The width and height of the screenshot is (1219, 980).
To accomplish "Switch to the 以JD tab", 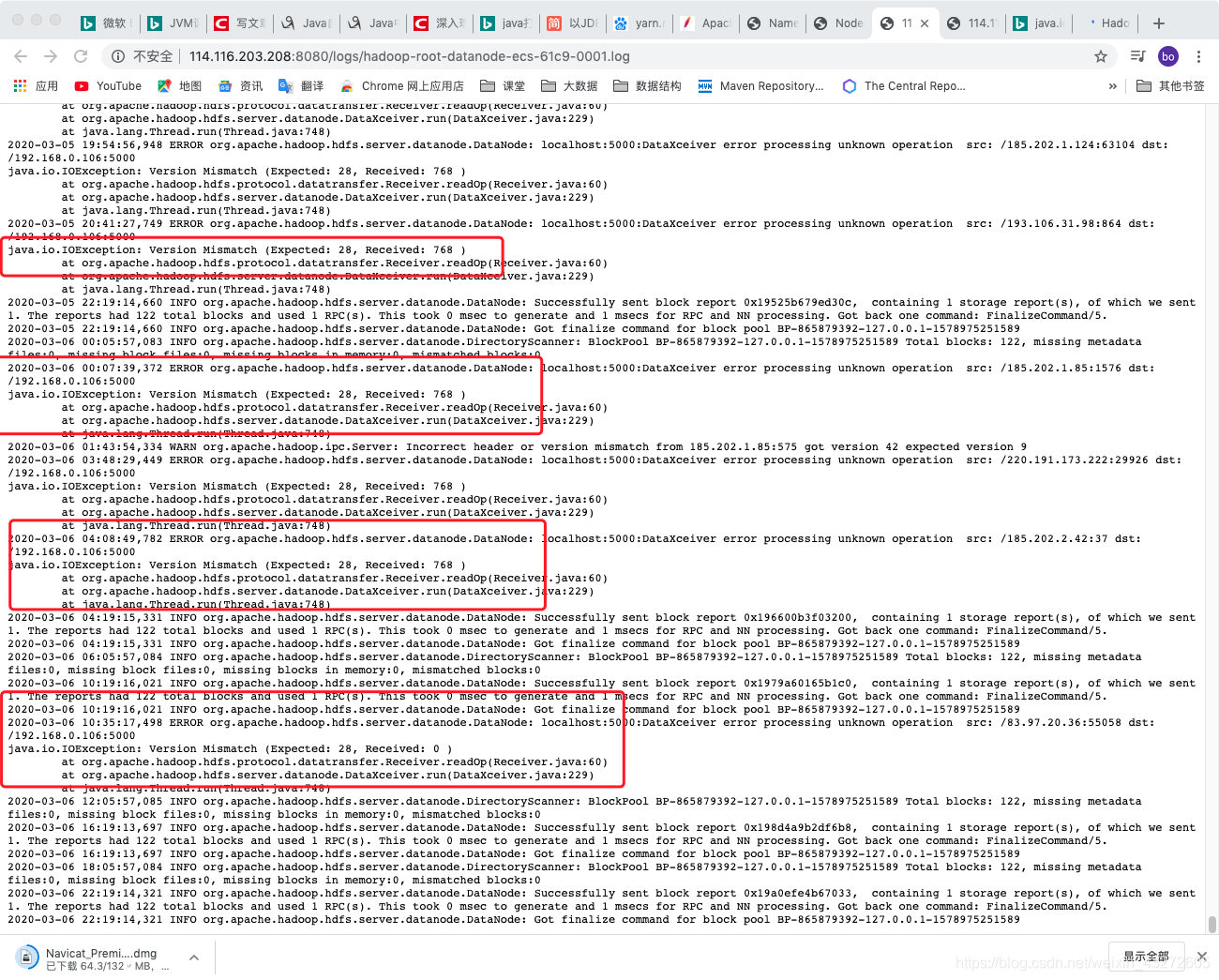I will (x=572, y=23).
